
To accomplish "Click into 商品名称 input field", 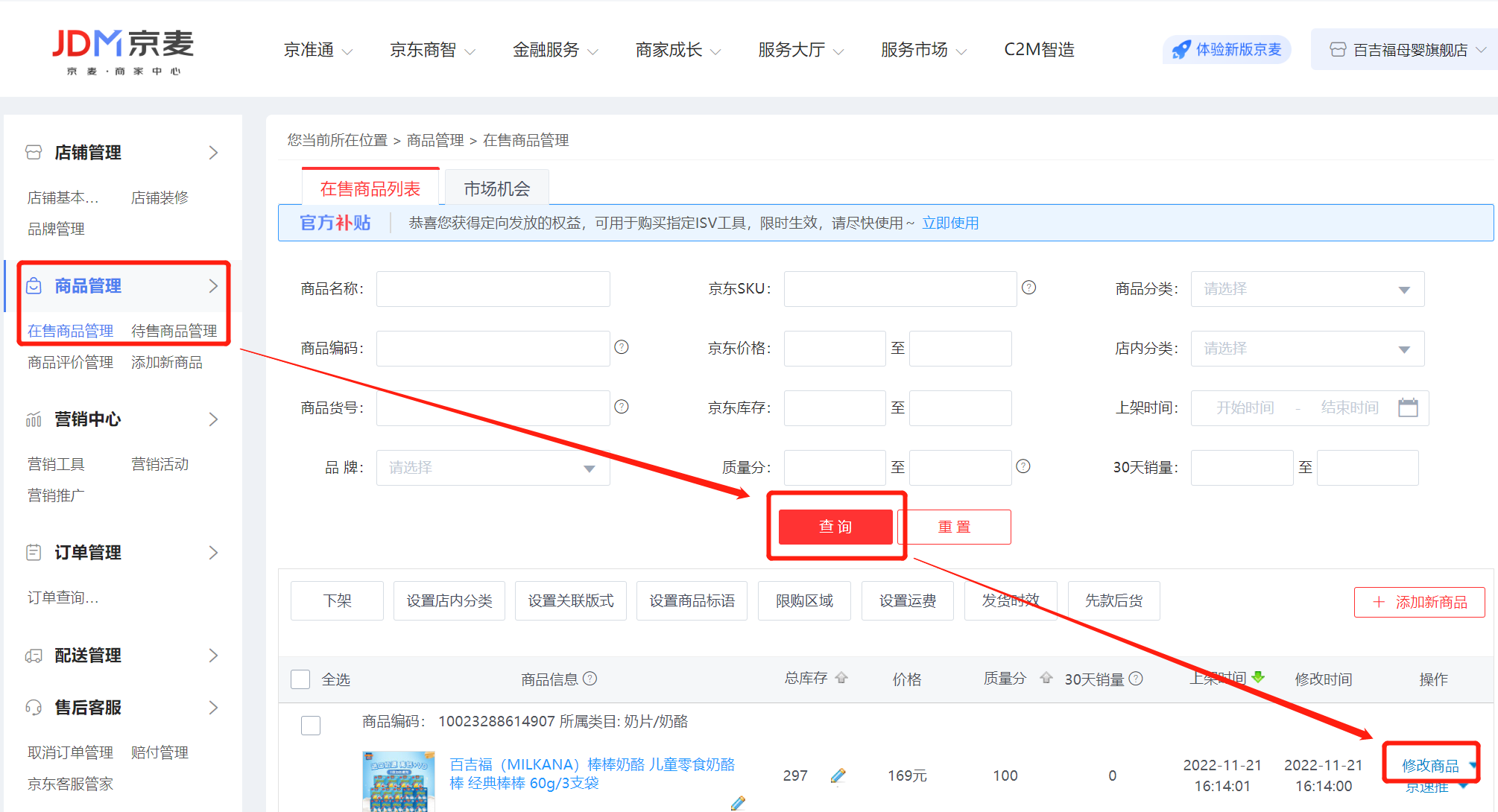I will [x=493, y=289].
